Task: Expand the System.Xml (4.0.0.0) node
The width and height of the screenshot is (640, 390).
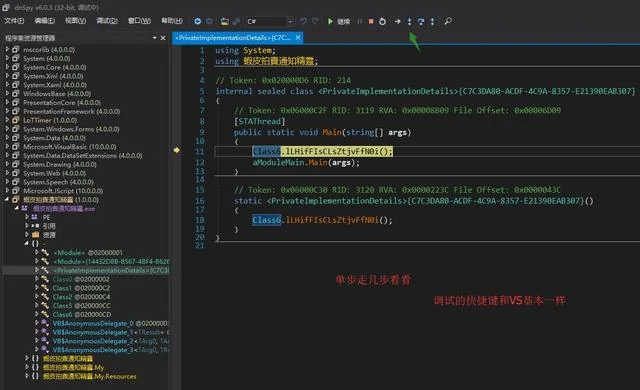Action: (7, 76)
